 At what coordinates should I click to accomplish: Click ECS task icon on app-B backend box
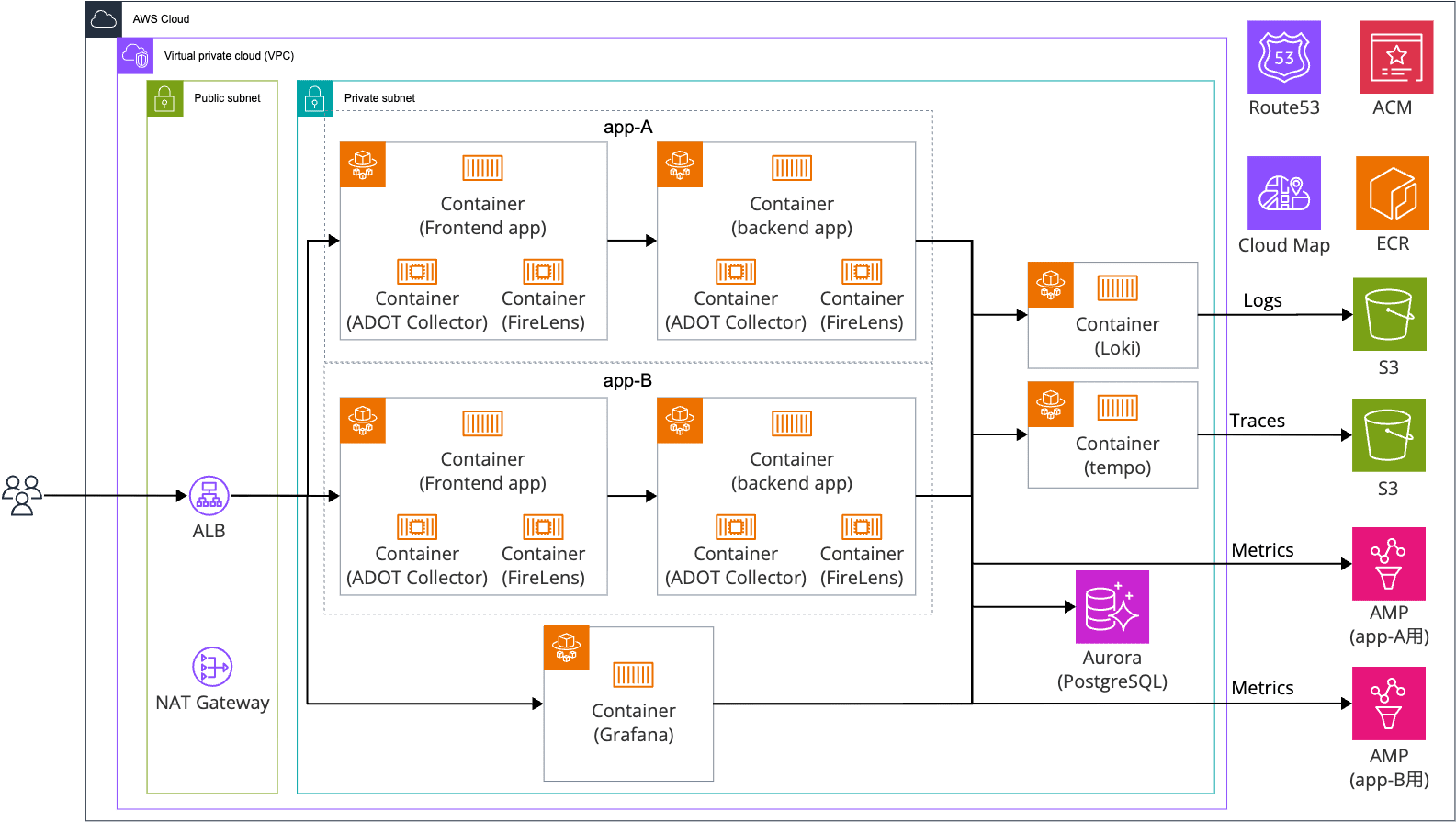click(681, 421)
